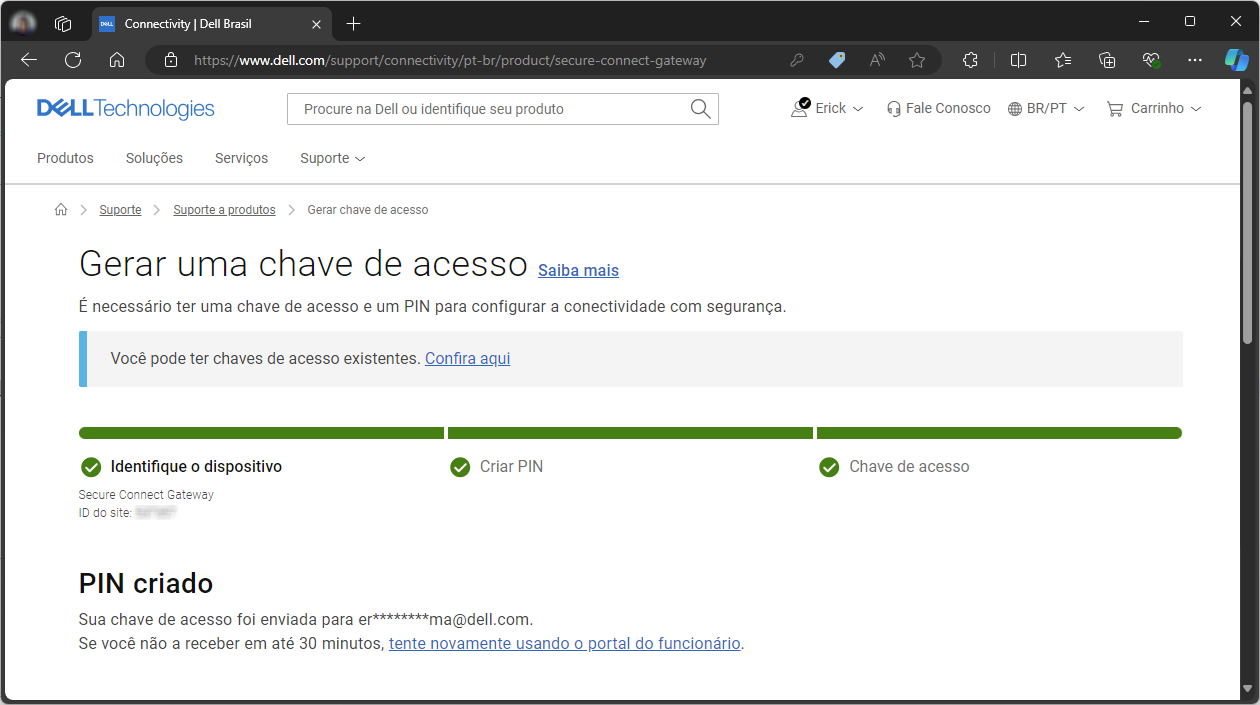1260x705 pixels.
Task: Click Confira aqui to view existing access keys
Action: tap(467, 358)
